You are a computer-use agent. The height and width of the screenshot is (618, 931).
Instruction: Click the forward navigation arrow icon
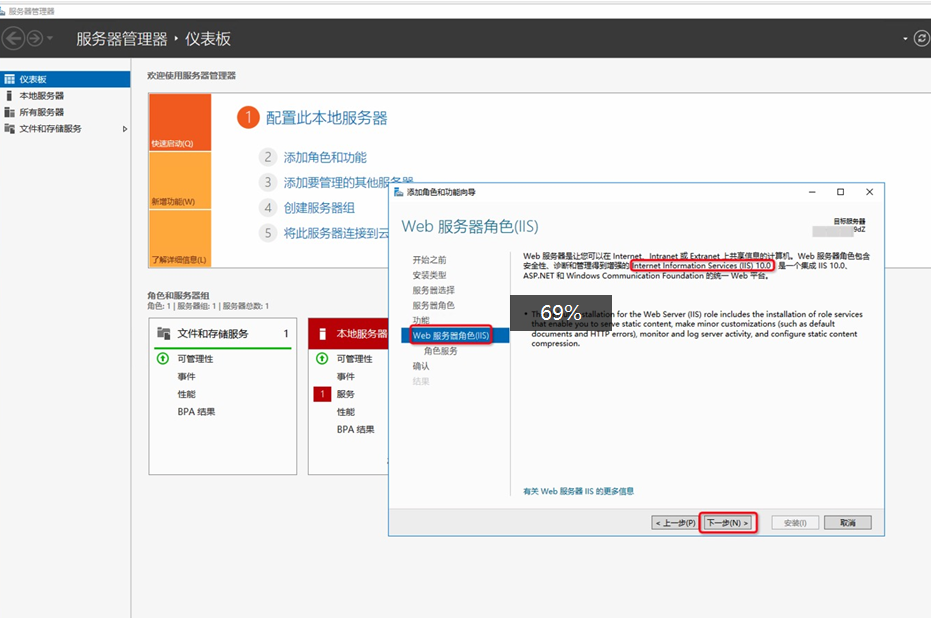click(36, 39)
